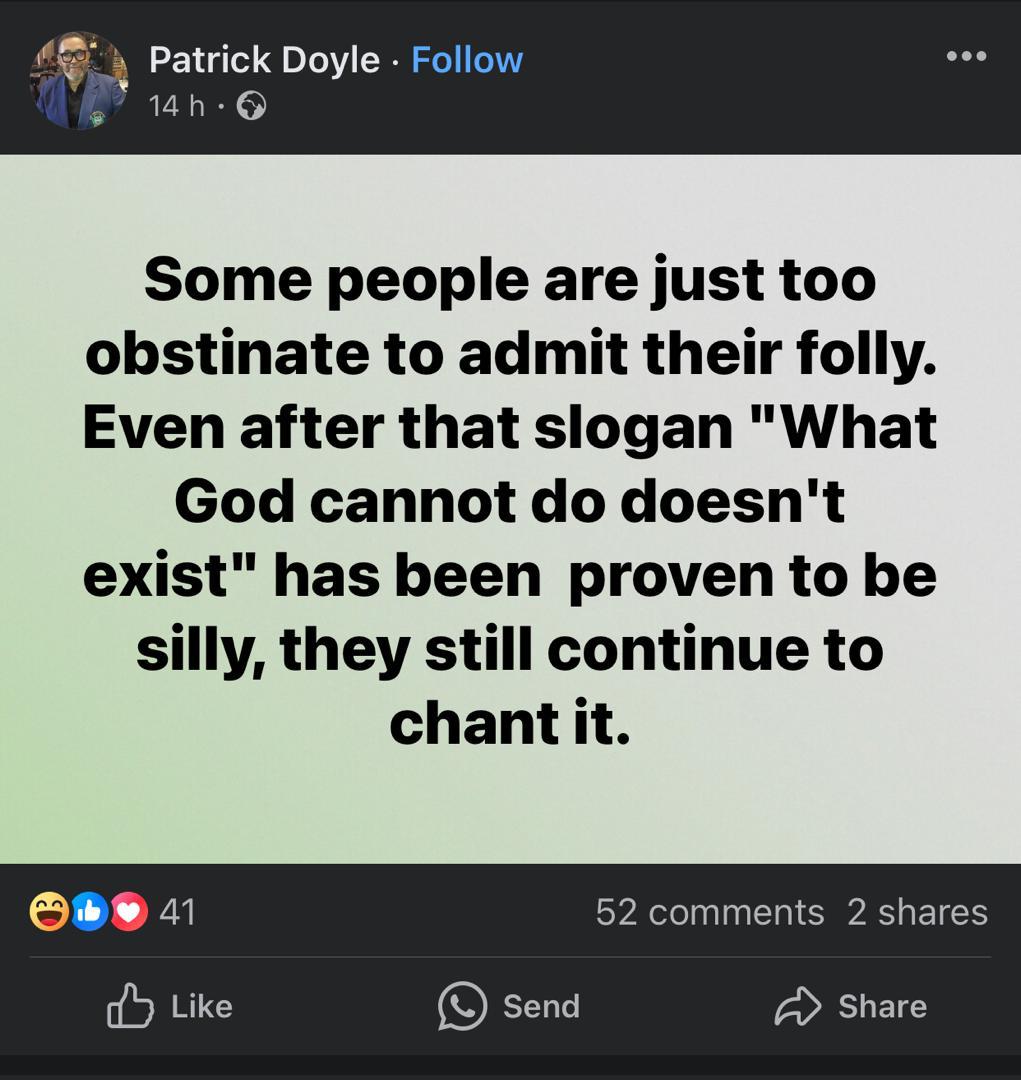Click the Share arrow icon

tap(797, 1006)
